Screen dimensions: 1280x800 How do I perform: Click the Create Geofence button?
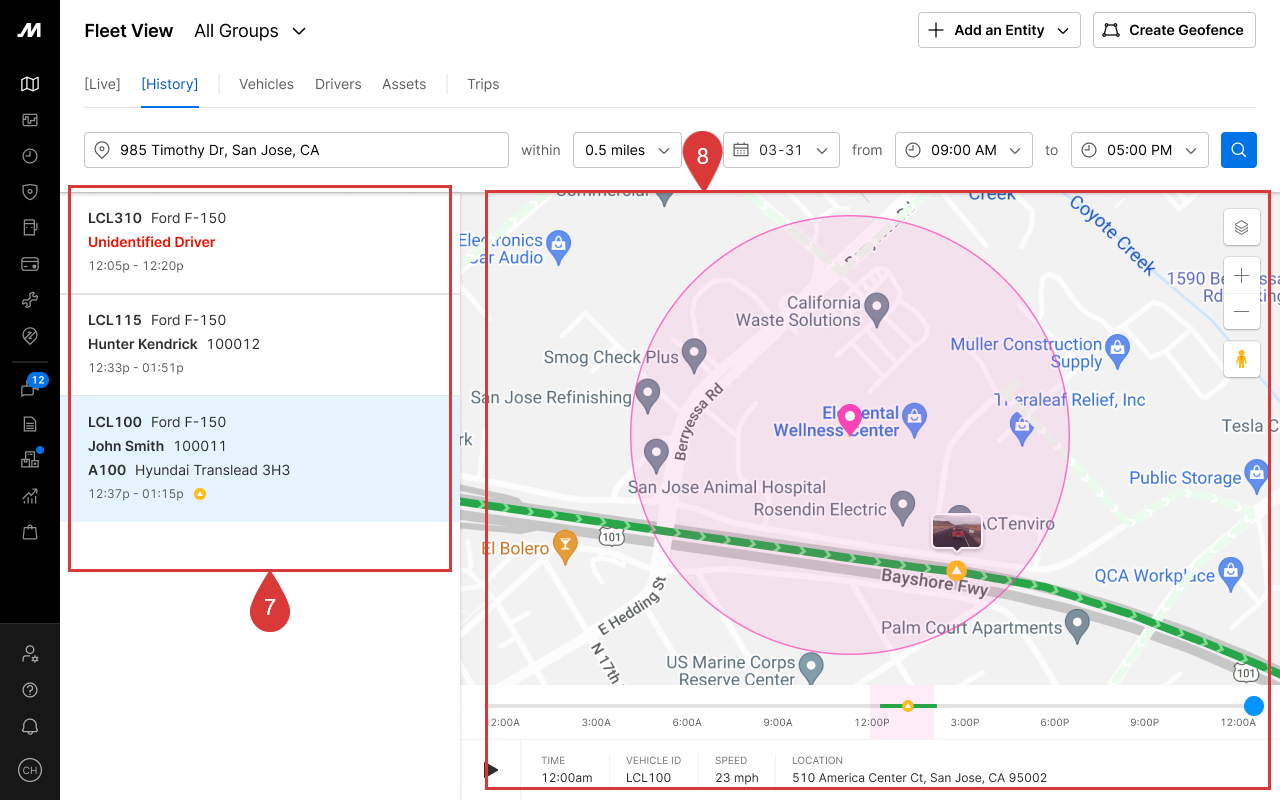tap(1174, 30)
